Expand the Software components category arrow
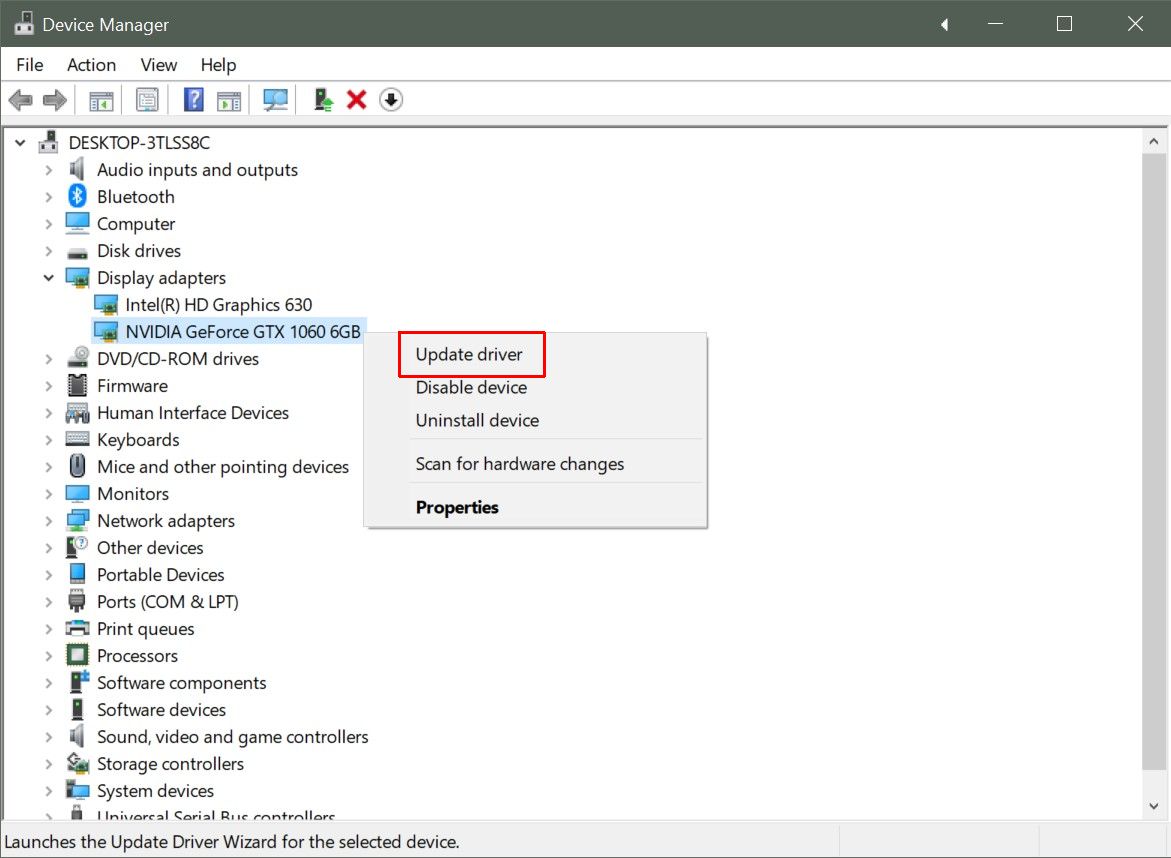 49,683
